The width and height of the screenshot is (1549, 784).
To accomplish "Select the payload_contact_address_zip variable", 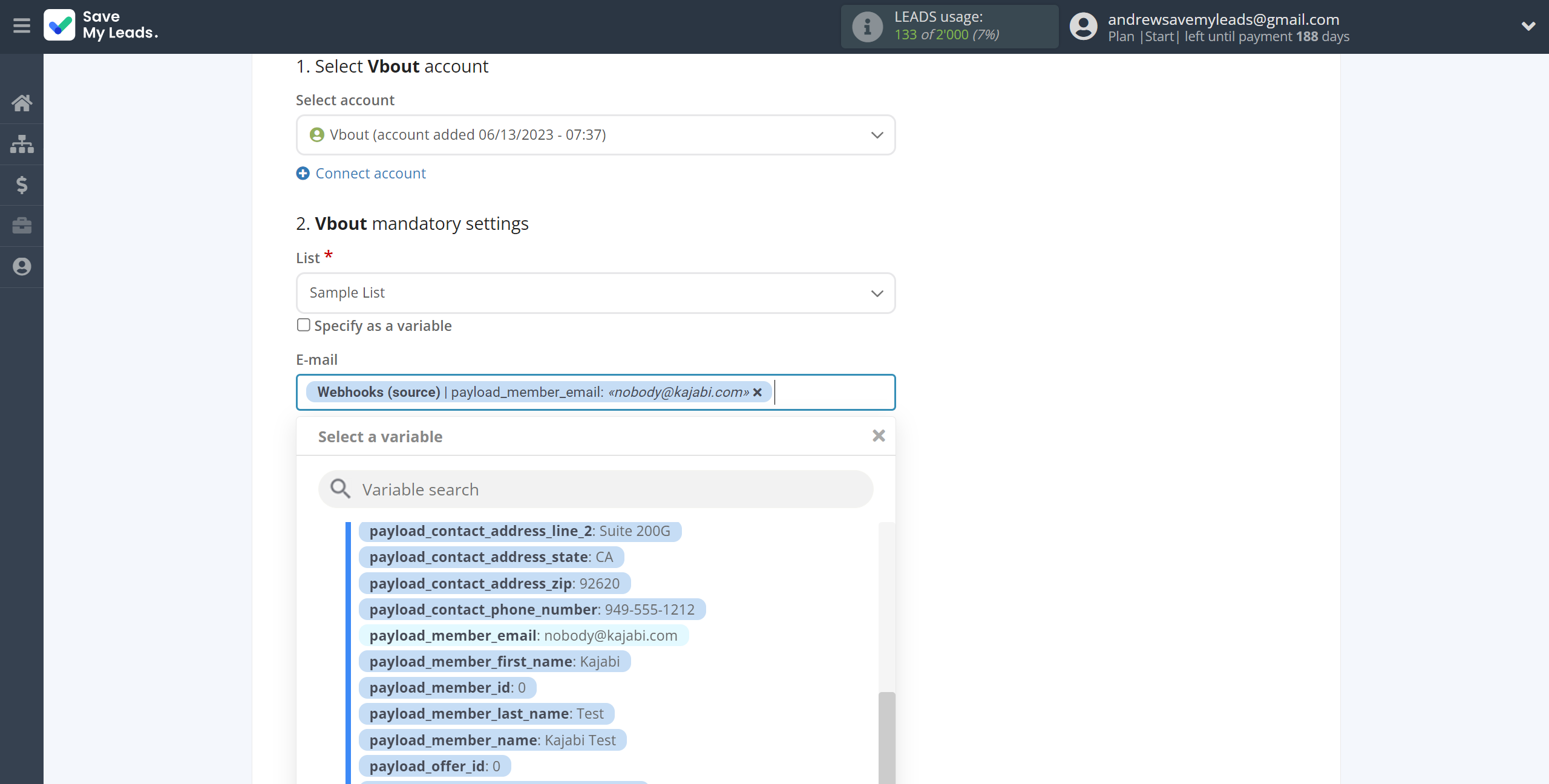I will (x=494, y=584).
